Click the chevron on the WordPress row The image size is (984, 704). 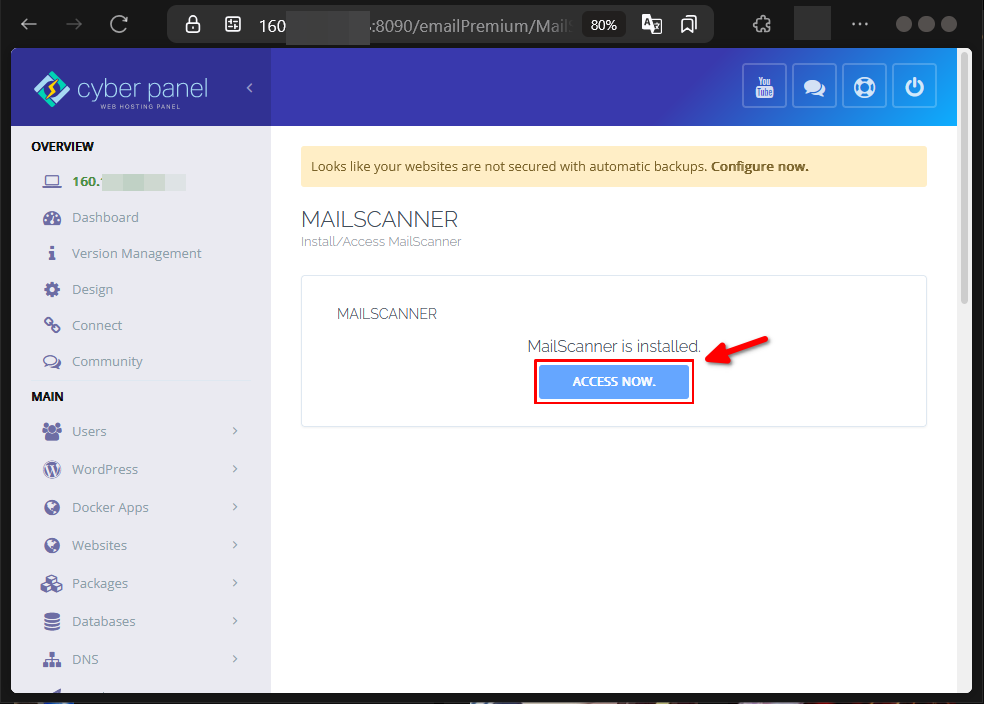(235, 469)
